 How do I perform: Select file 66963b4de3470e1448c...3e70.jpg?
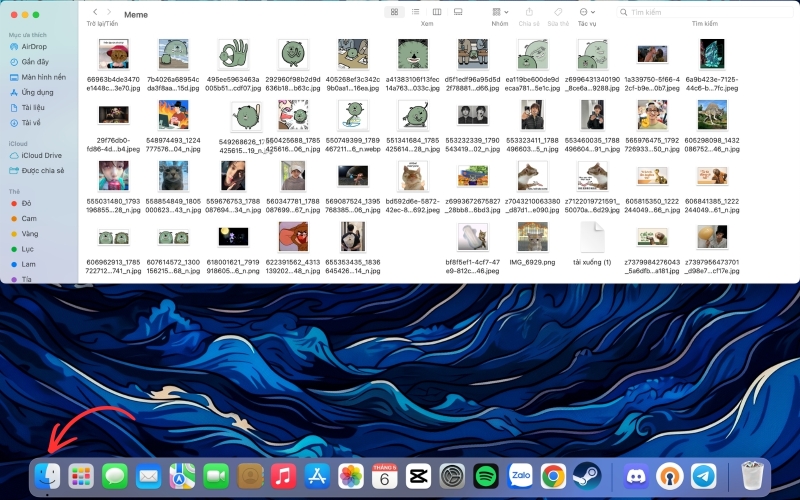(x=113, y=54)
